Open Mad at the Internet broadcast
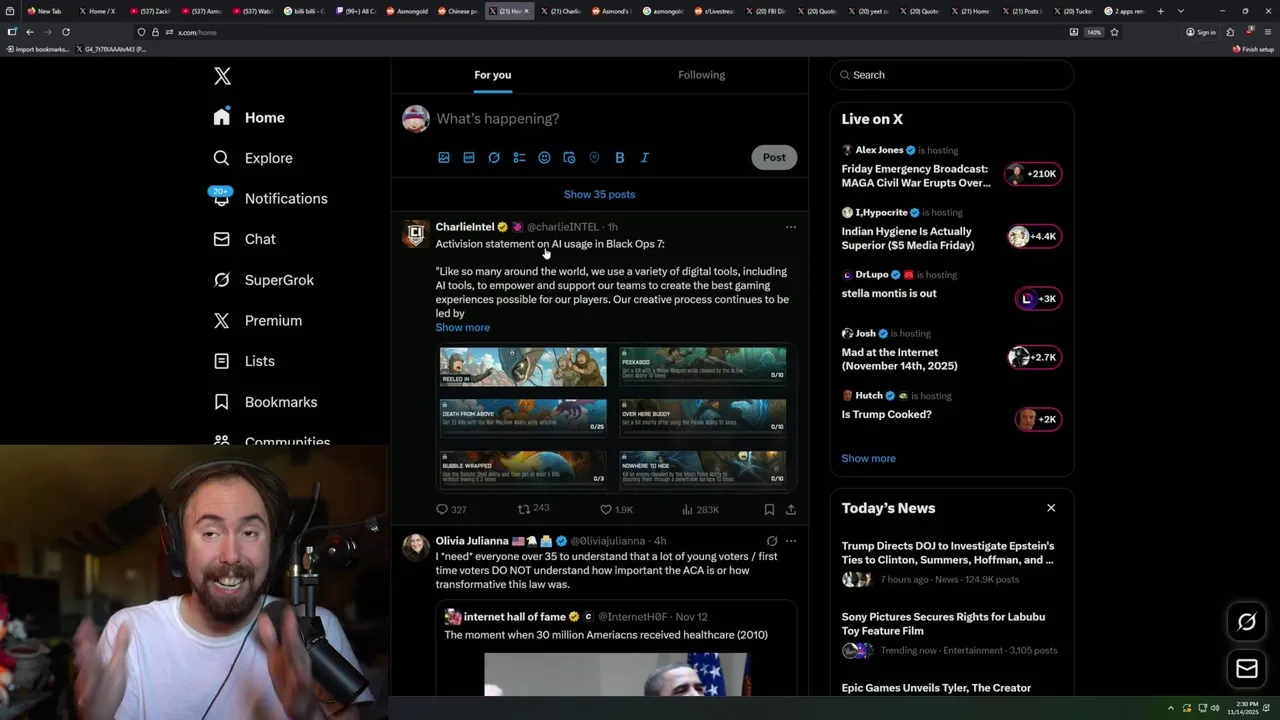This screenshot has width=1280, height=720. click(x=951, y=350)
